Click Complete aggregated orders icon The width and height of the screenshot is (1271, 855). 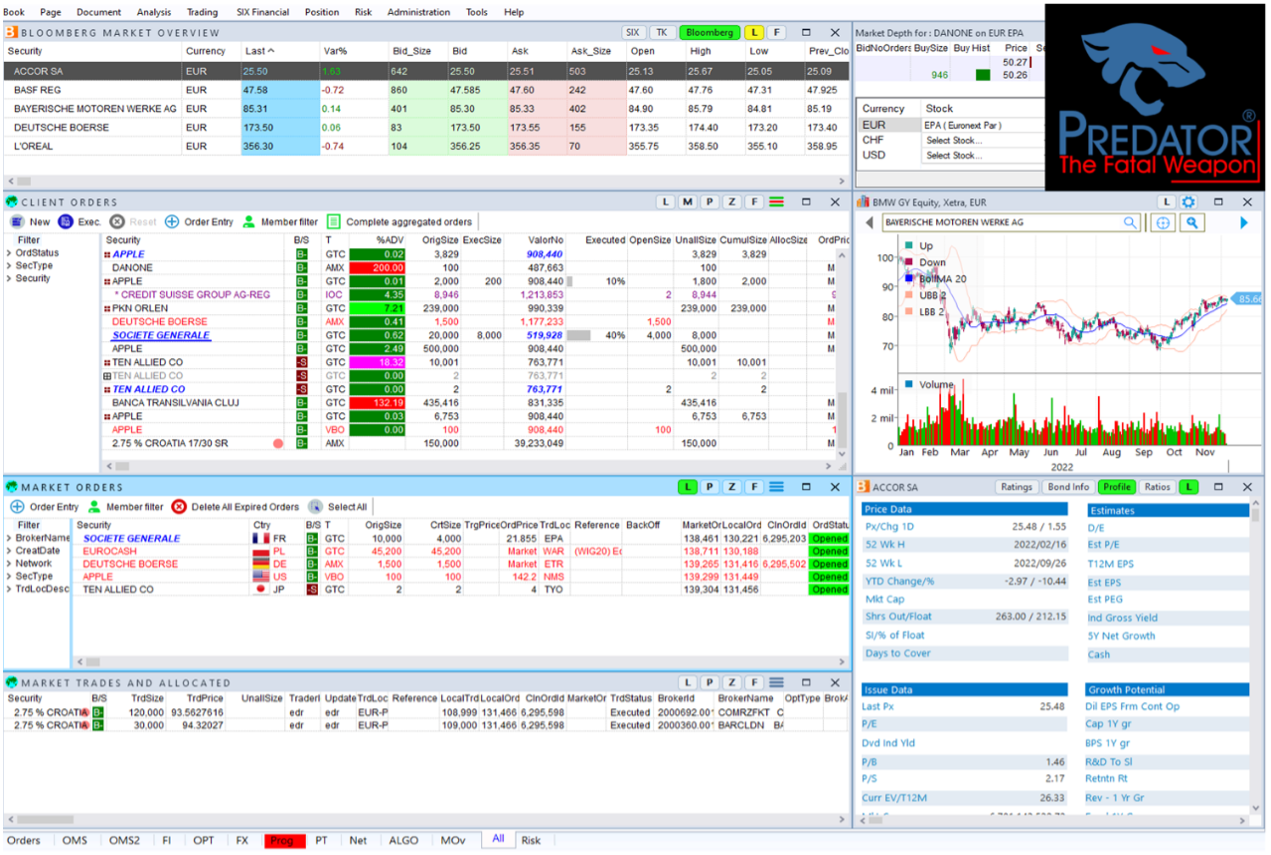click(x=333, y=222)
